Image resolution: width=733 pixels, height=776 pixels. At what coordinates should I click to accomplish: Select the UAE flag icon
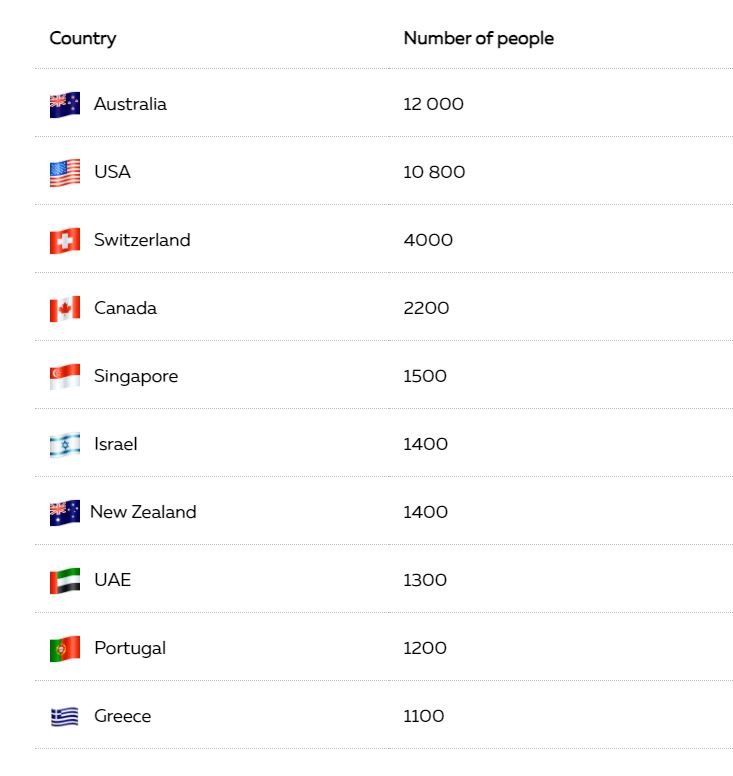point(65,581)
